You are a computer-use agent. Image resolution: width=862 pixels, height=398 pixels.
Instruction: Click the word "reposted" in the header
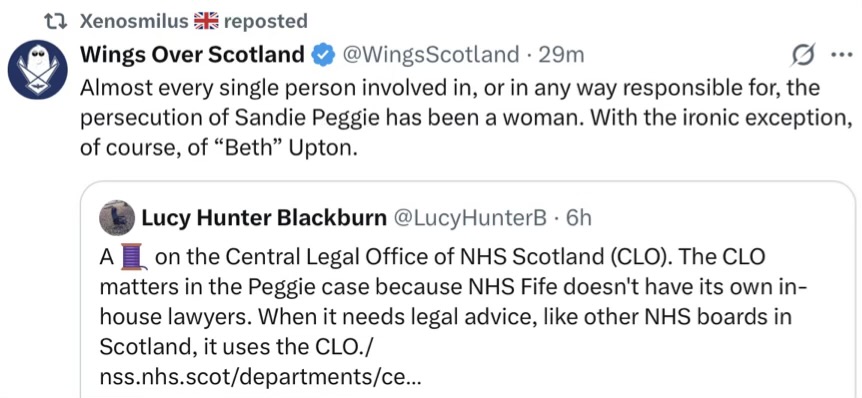coord(266,21)
